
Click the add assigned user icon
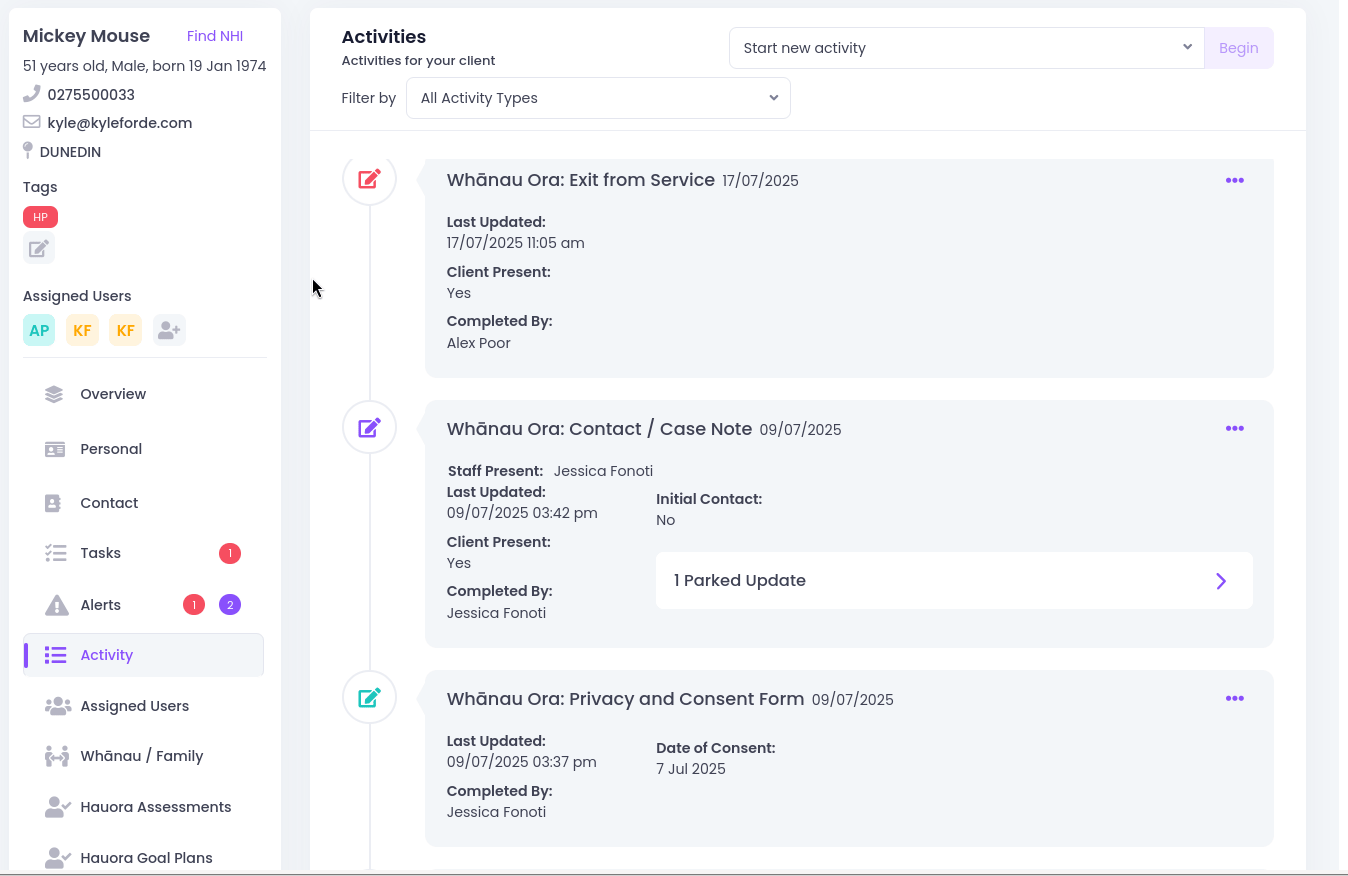pos(169,330)
